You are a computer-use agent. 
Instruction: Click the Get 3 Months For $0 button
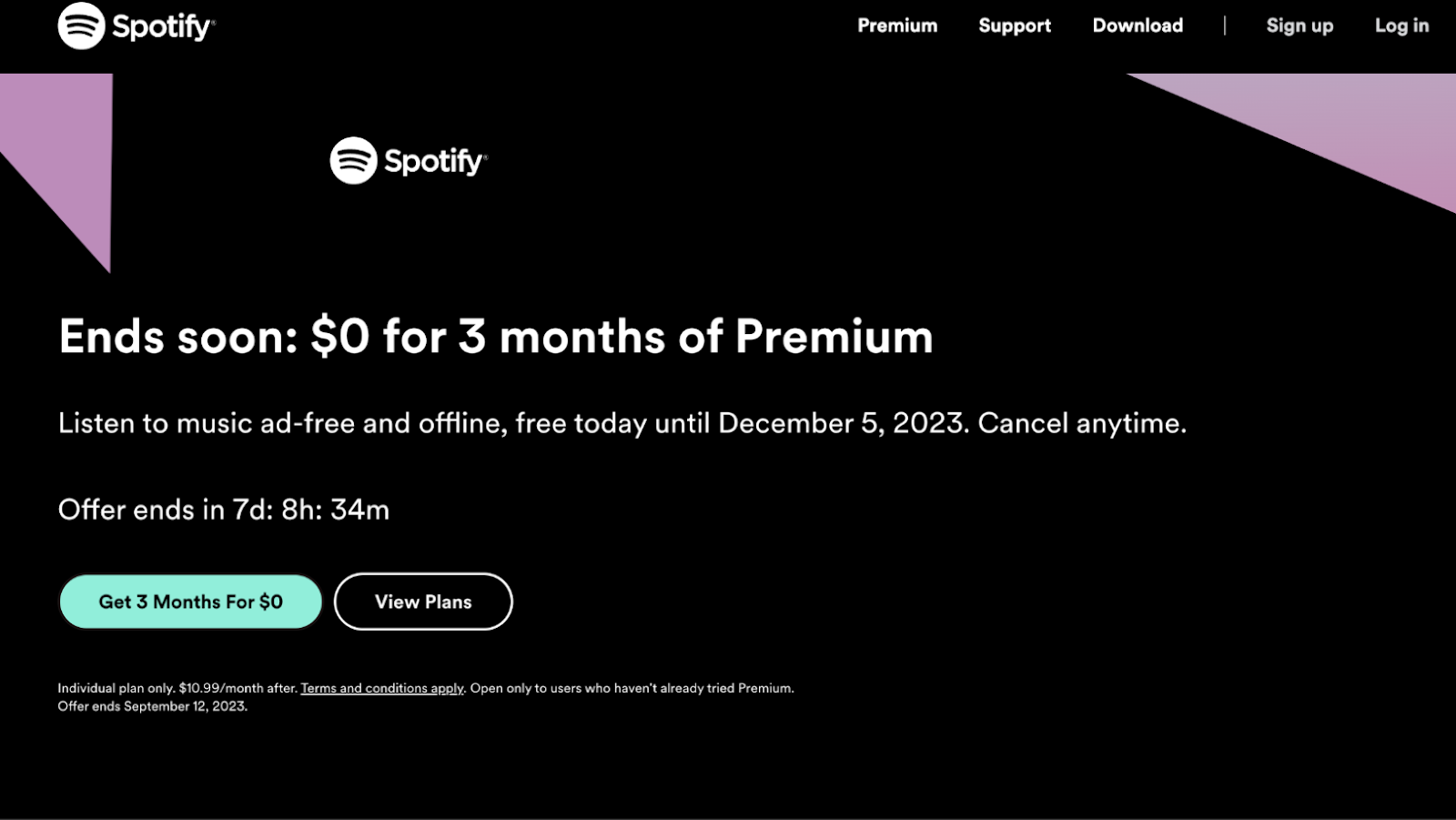(x=189, y=601)
